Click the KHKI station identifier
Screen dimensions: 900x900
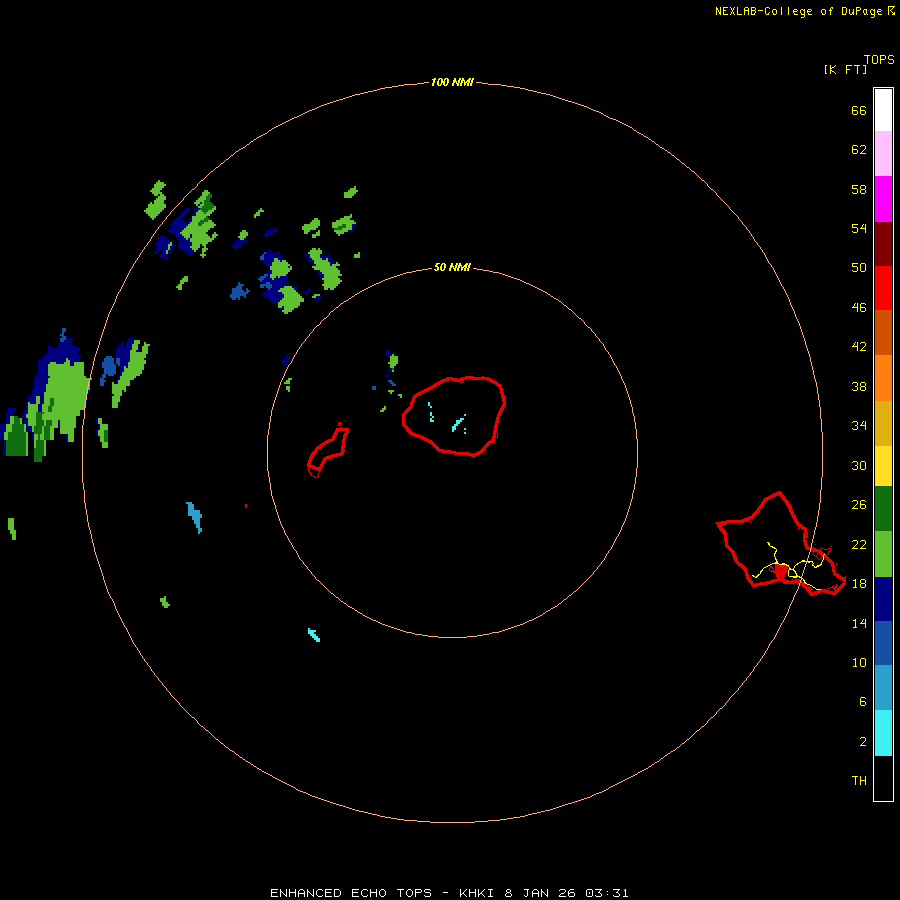click(x=476, y=893)
